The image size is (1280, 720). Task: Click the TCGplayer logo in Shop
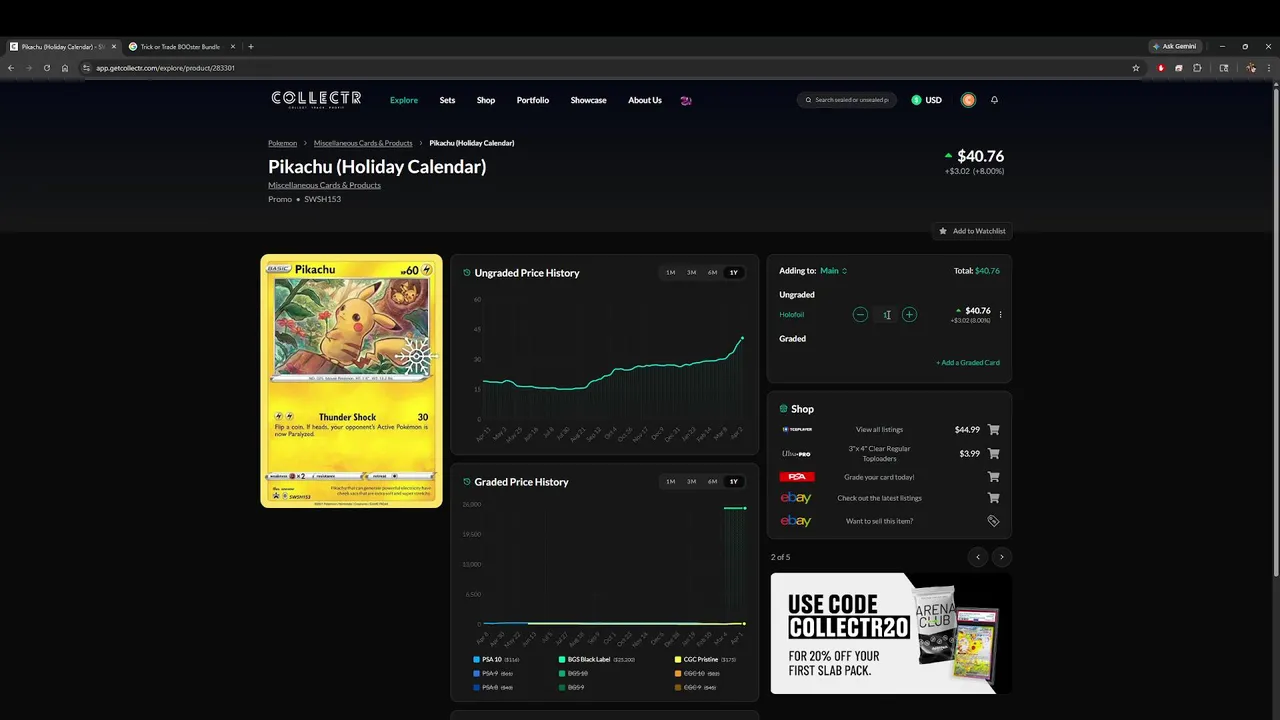coord(797,429)
